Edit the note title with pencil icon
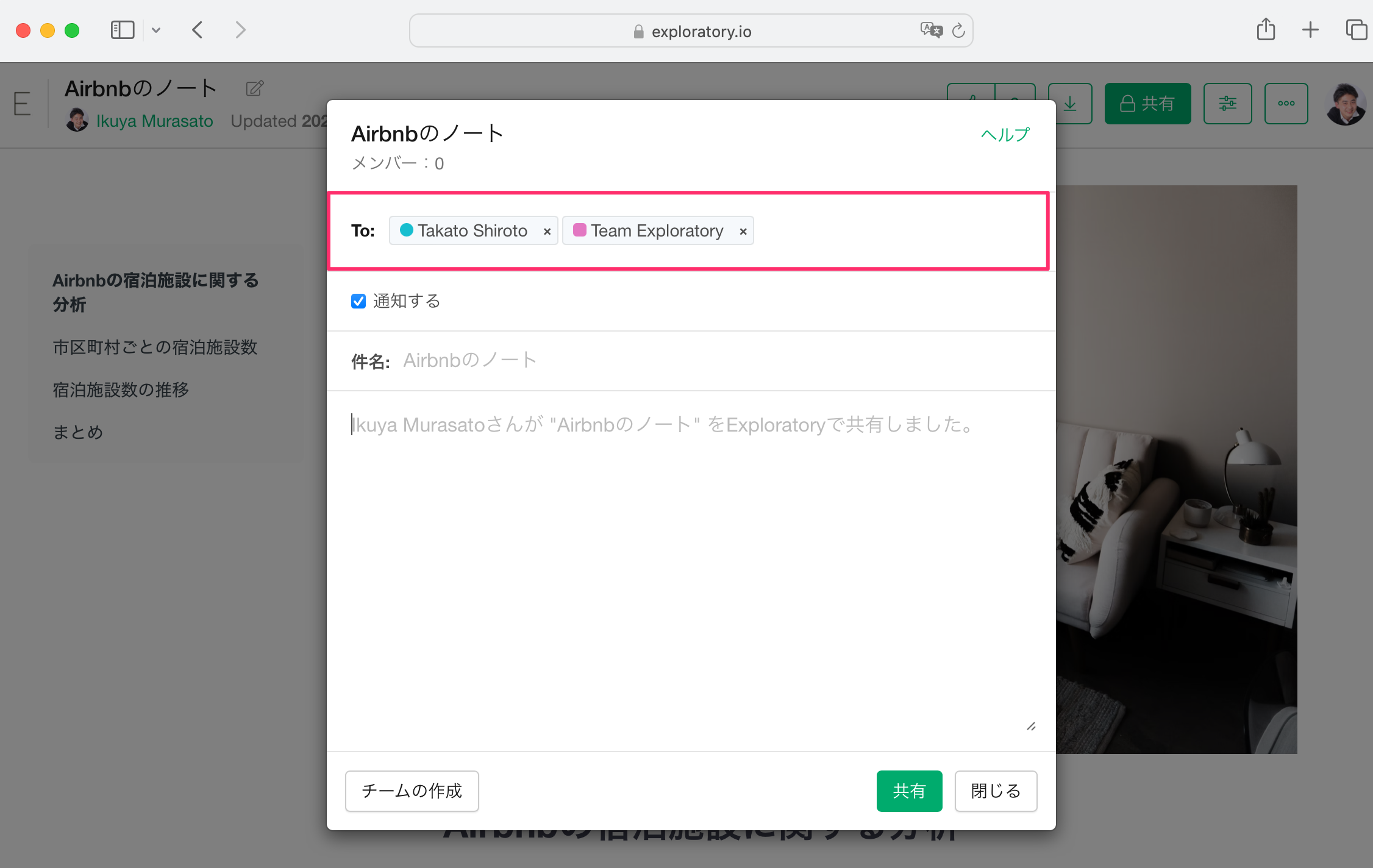 point(255,89)
